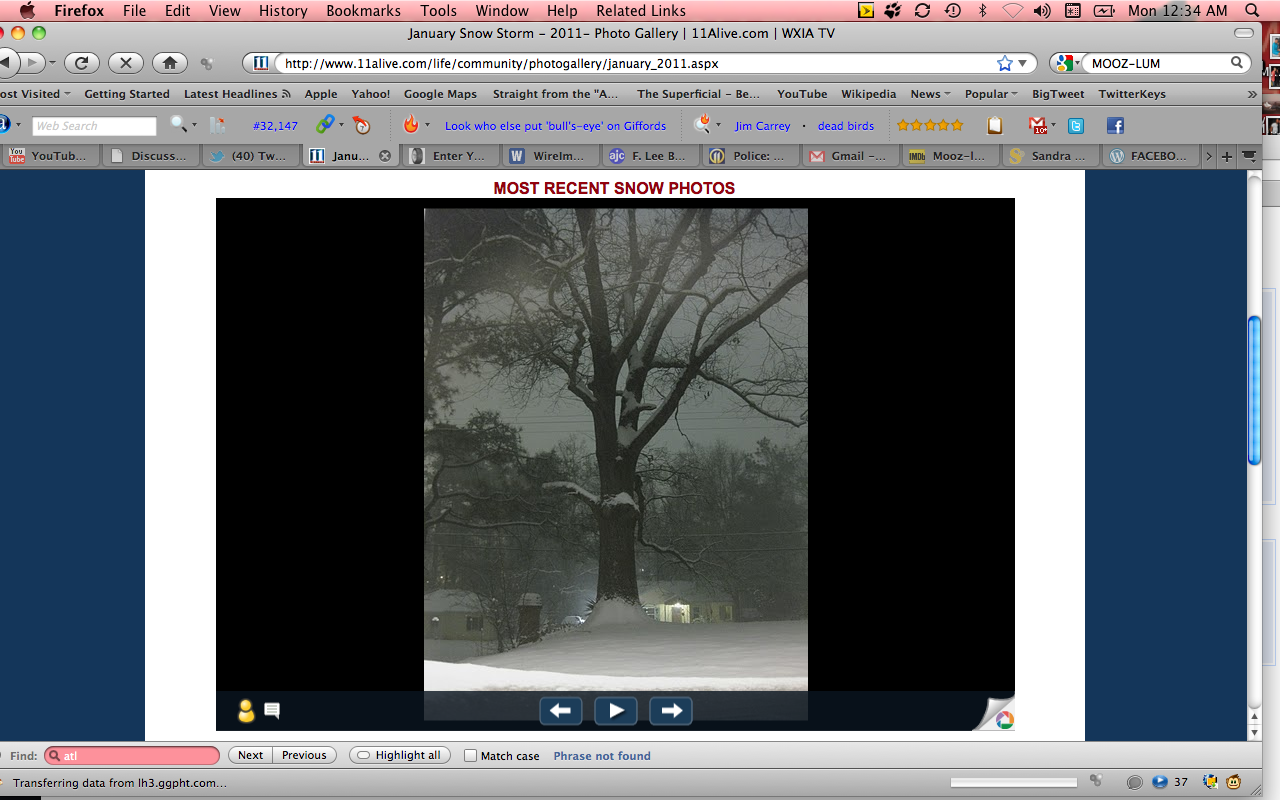Open the Popular bookmarks dropdown

tap(990, 94)
